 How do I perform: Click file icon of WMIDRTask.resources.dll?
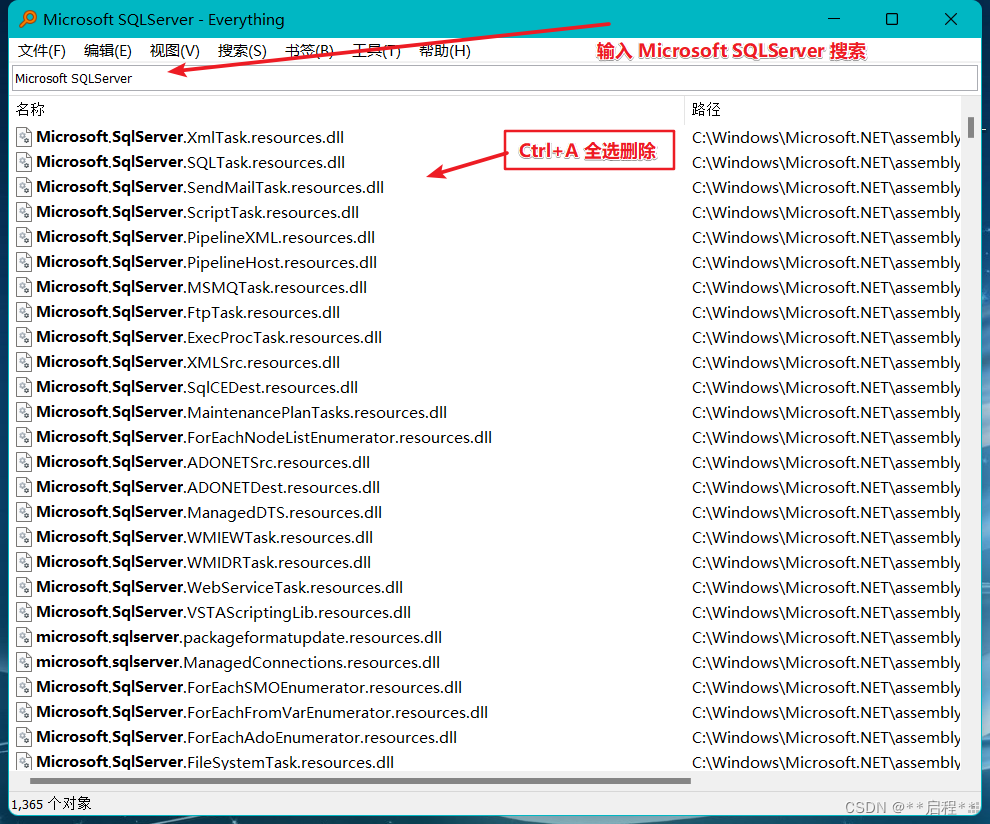click(24, 563)
